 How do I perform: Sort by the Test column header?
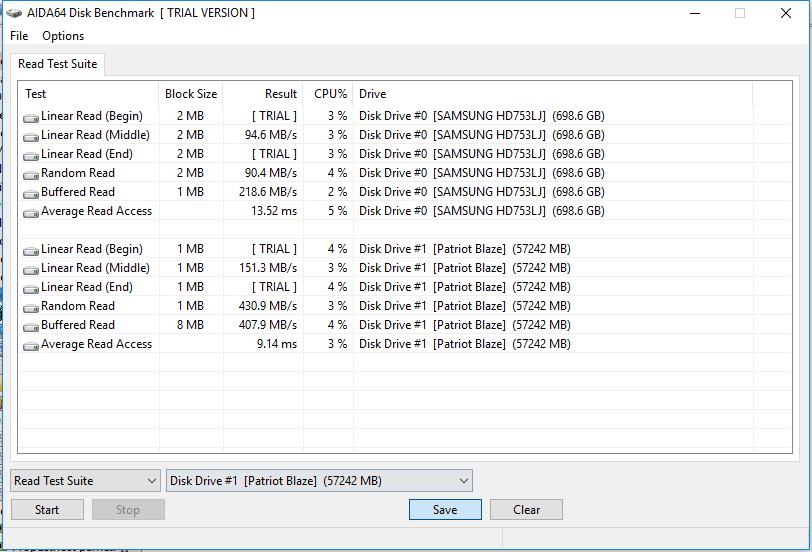88,94
